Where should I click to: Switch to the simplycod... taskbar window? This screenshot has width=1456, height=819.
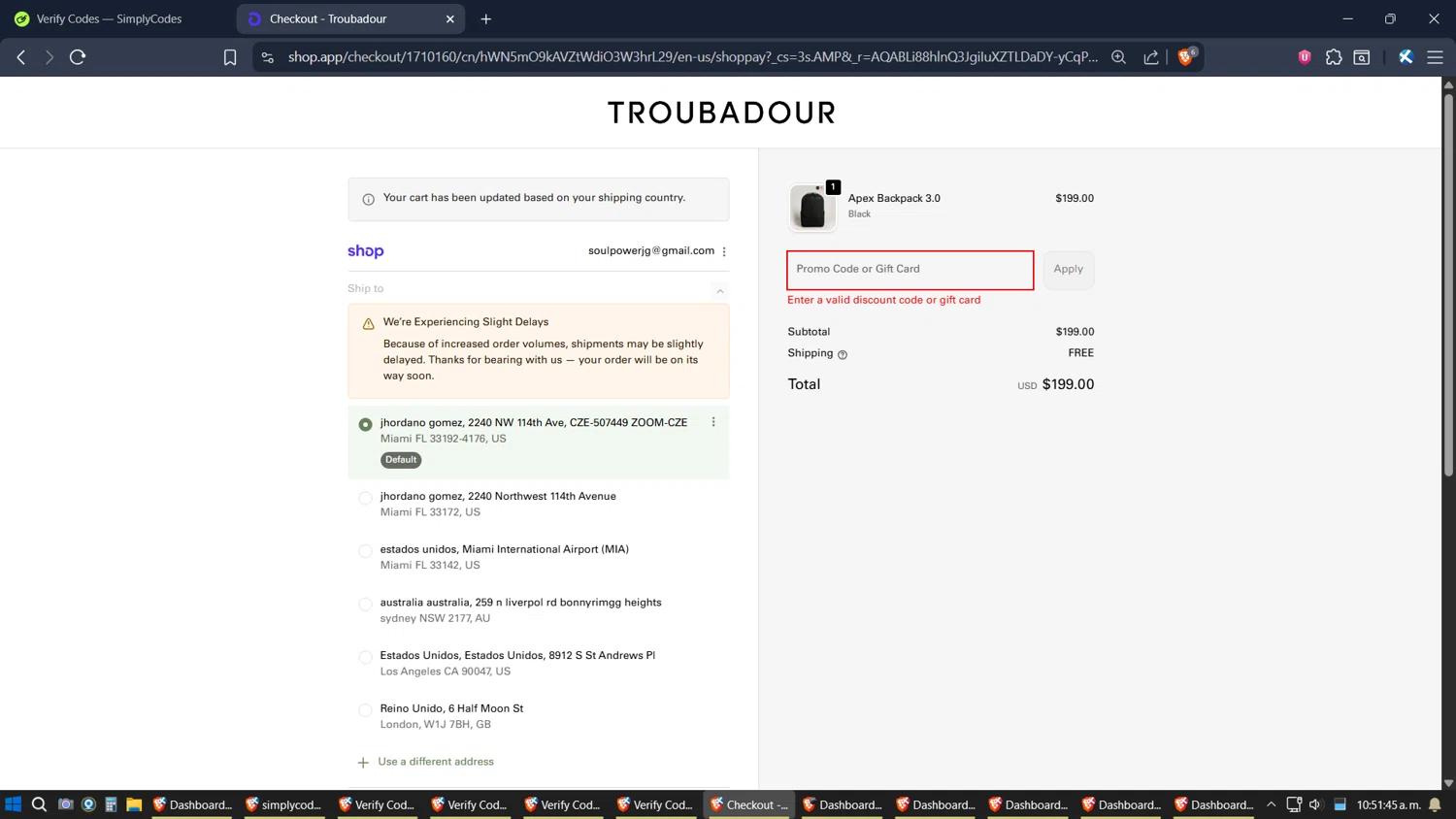[x=283, y=804]
